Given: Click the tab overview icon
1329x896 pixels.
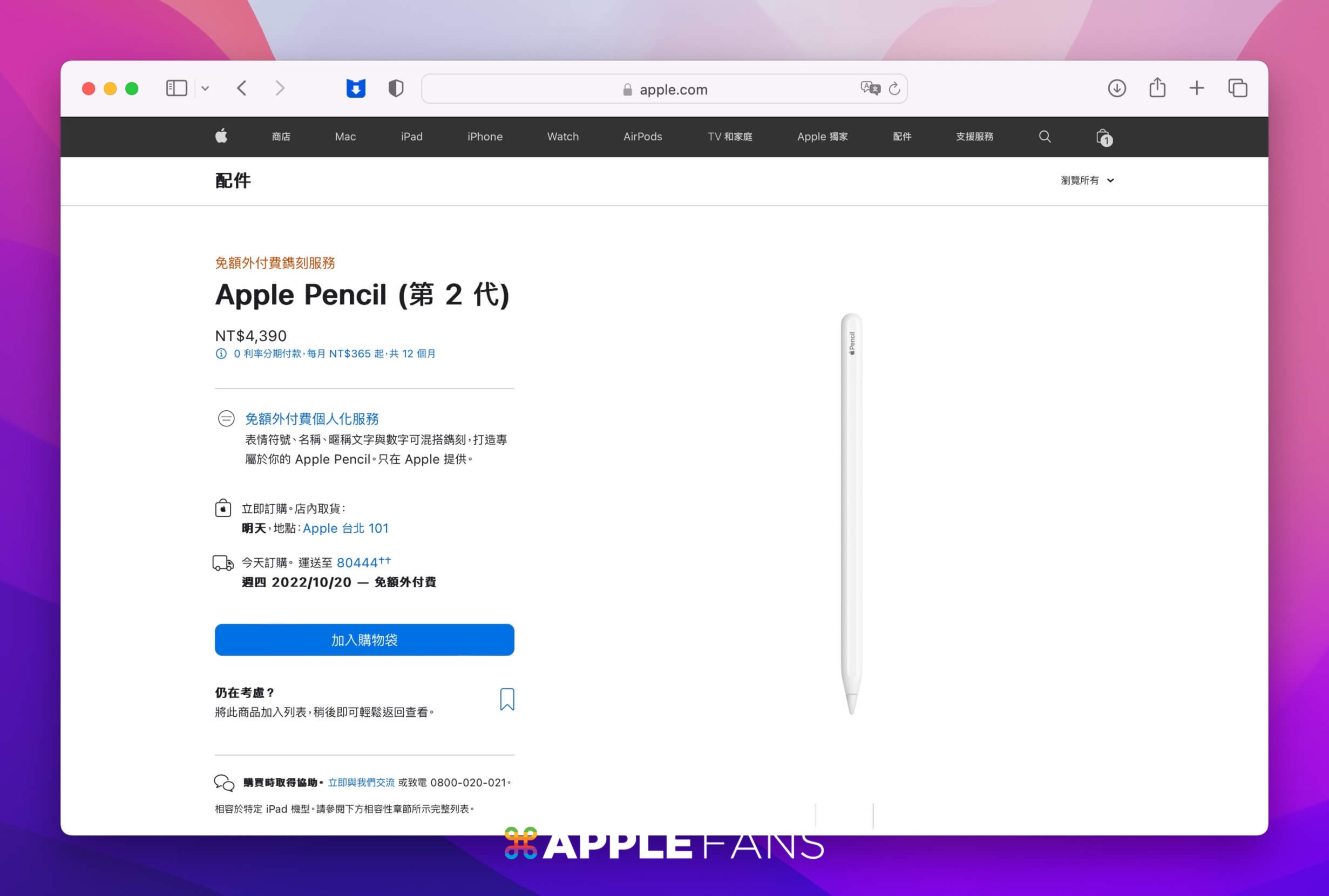Looking at the screenshot, I should click(x=1238, y=88).
